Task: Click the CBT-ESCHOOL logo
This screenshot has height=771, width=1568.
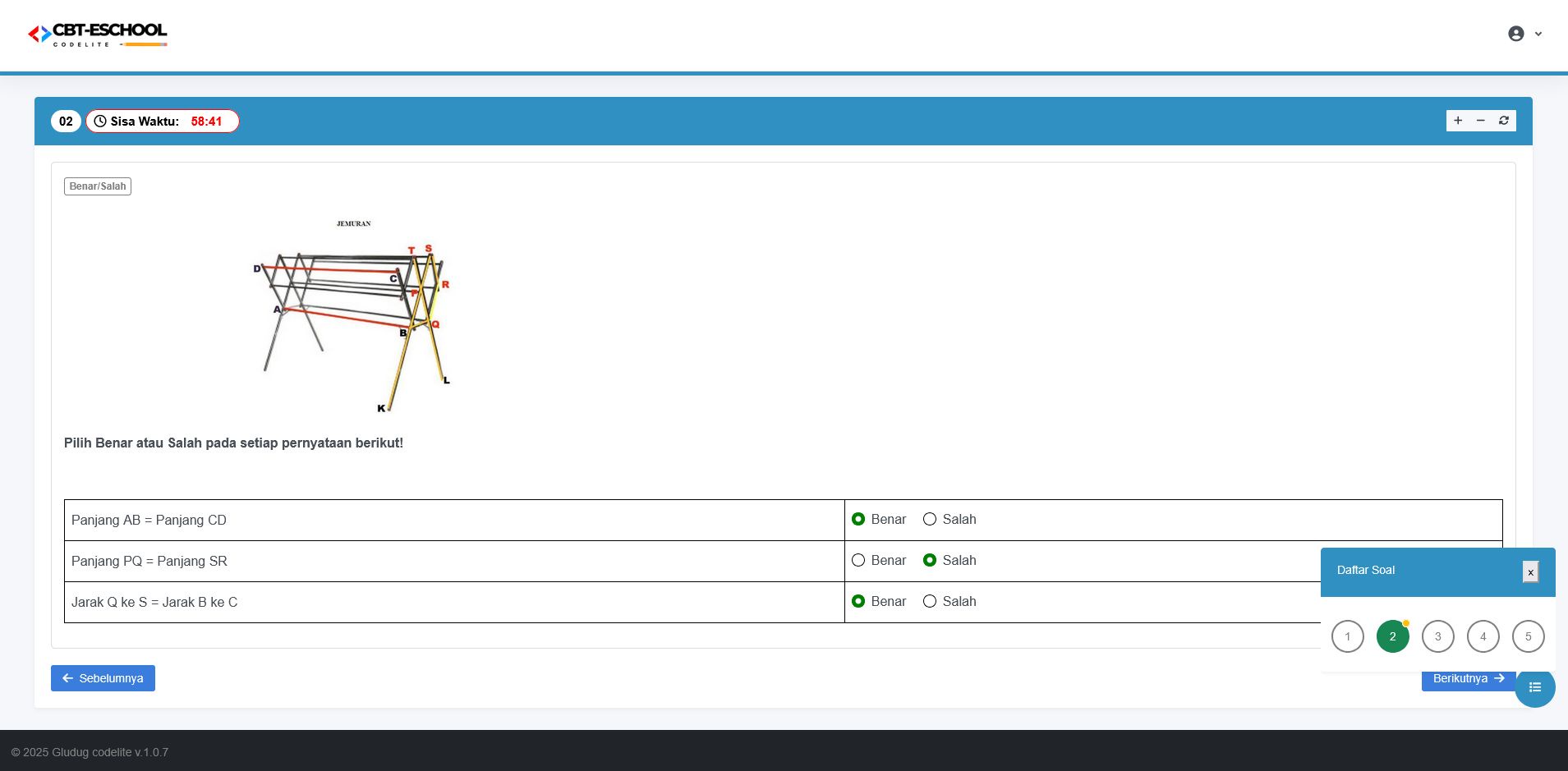Action: (x=98, y=34)
